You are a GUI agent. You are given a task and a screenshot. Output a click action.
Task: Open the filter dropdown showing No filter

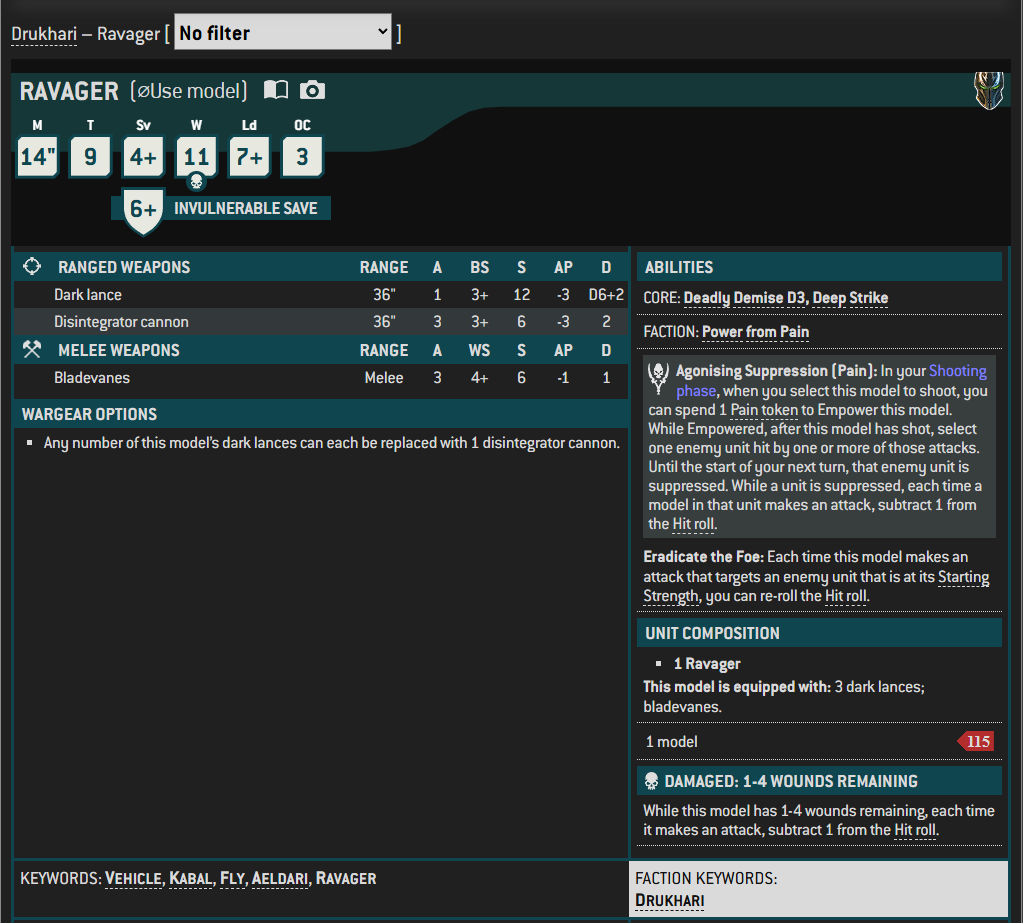point(282,32)
